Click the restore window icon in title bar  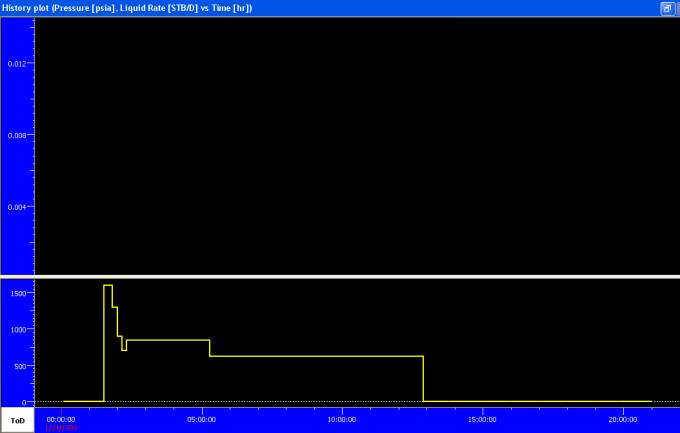pos(667,8)
